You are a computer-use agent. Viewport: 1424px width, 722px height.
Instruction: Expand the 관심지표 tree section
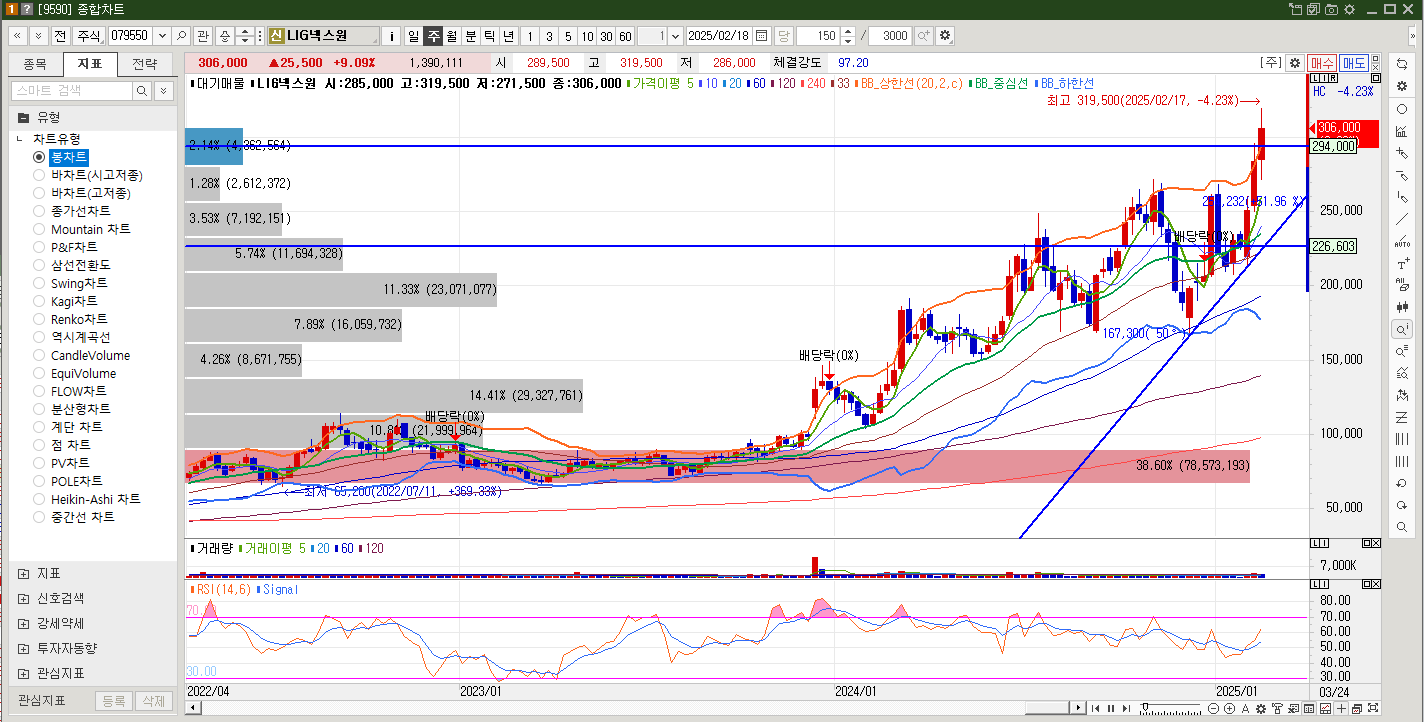tap(23, 673)
